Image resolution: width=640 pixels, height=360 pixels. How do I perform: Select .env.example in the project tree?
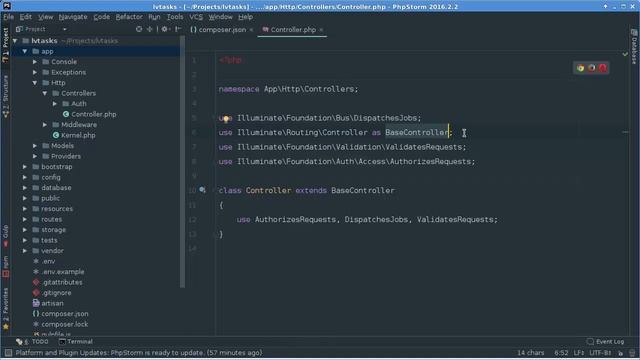pos(63,272)
